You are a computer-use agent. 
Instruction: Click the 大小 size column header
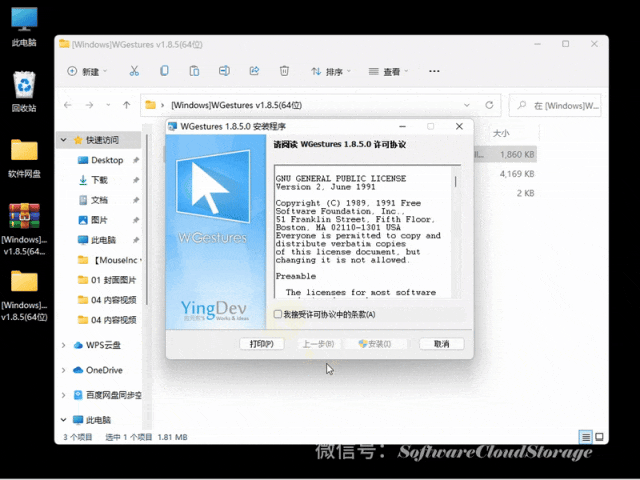(501, 133)
